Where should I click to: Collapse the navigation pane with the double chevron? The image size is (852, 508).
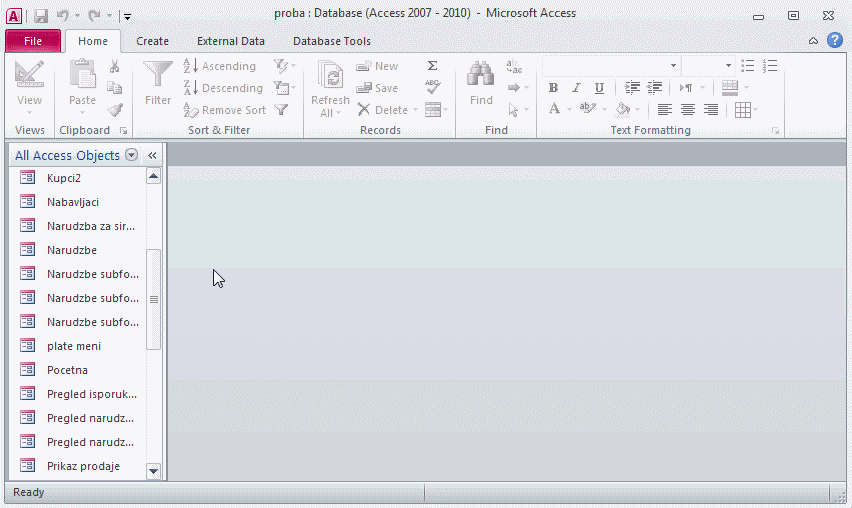click(153, 155)
